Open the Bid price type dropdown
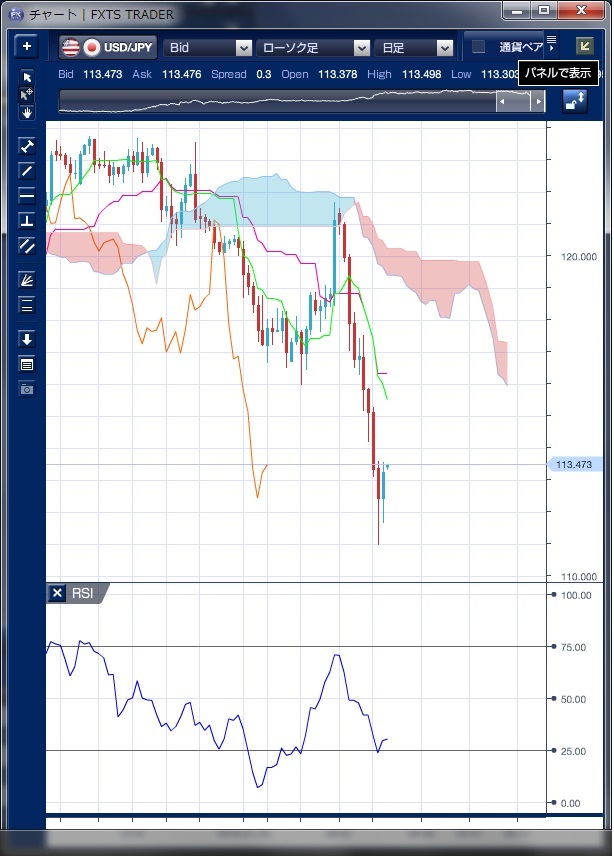The width and height of the screenshot is (614, 856). click(x=208, y=47)
